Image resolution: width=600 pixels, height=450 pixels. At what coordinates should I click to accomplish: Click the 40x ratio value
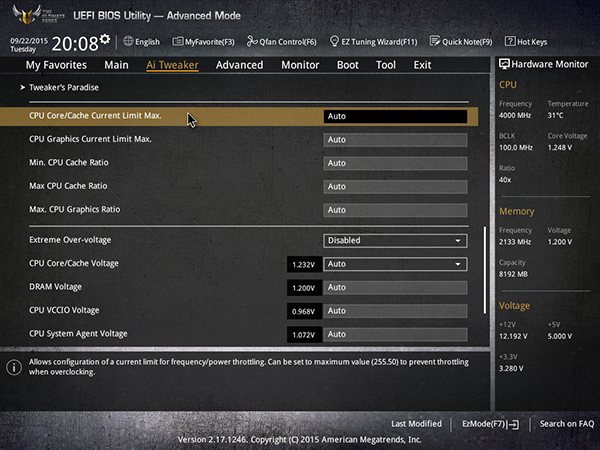[505, 180]
